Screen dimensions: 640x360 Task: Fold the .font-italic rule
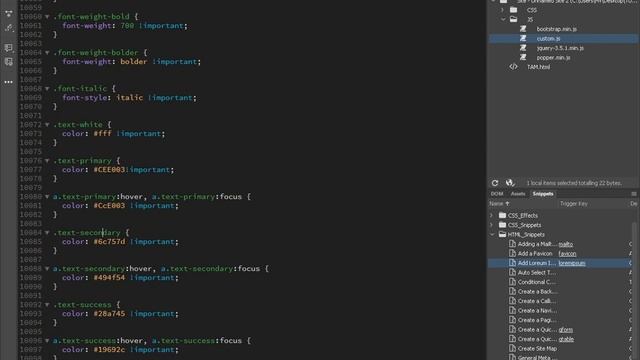pos(47,89)
